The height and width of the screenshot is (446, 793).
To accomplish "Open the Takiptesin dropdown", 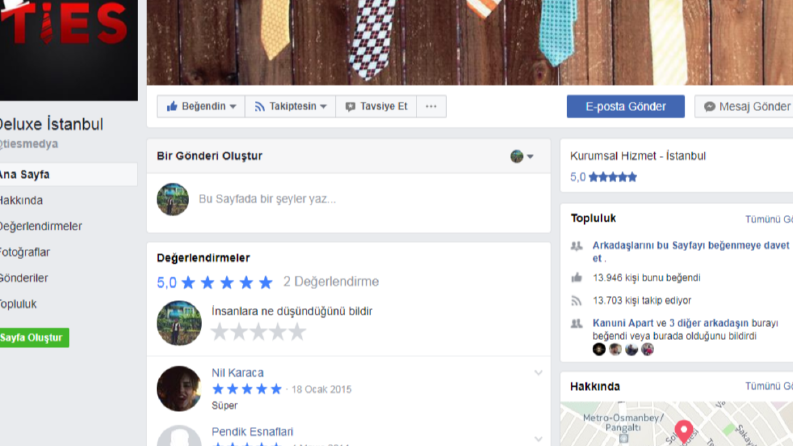I will click(x=323, y=107).
